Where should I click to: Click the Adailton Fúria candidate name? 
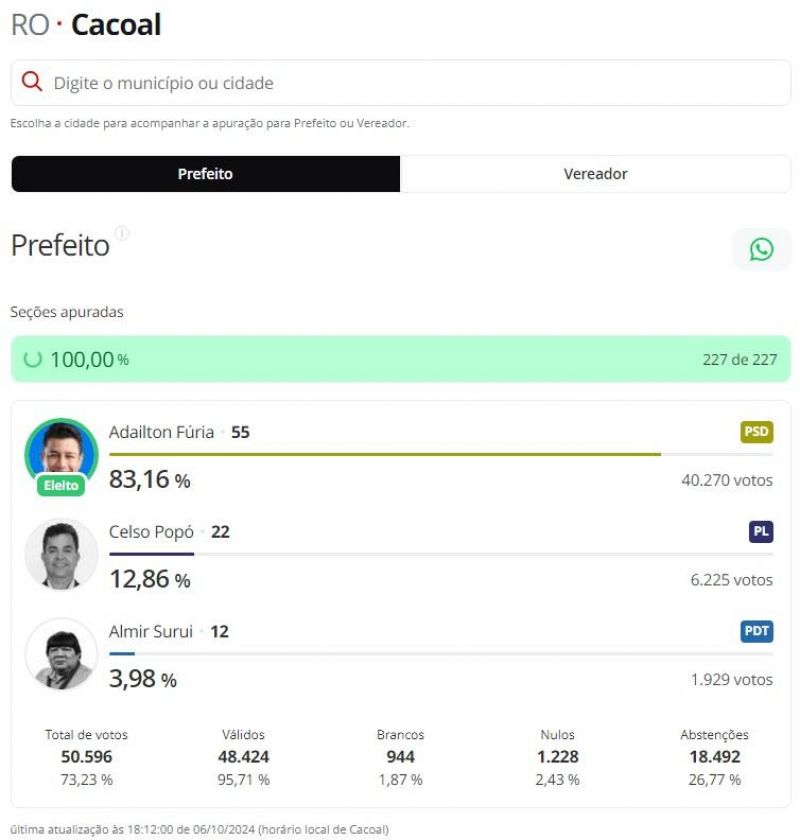coord(161,432)
